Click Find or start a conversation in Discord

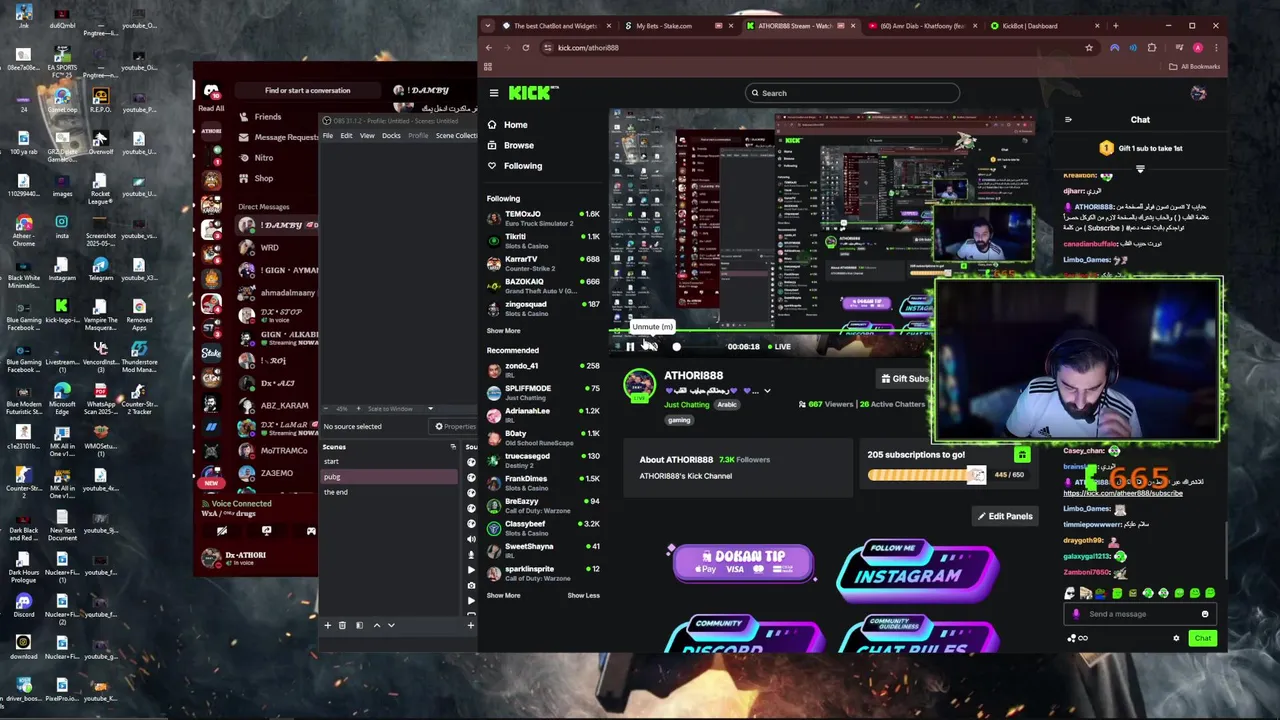tap(307, 91)
